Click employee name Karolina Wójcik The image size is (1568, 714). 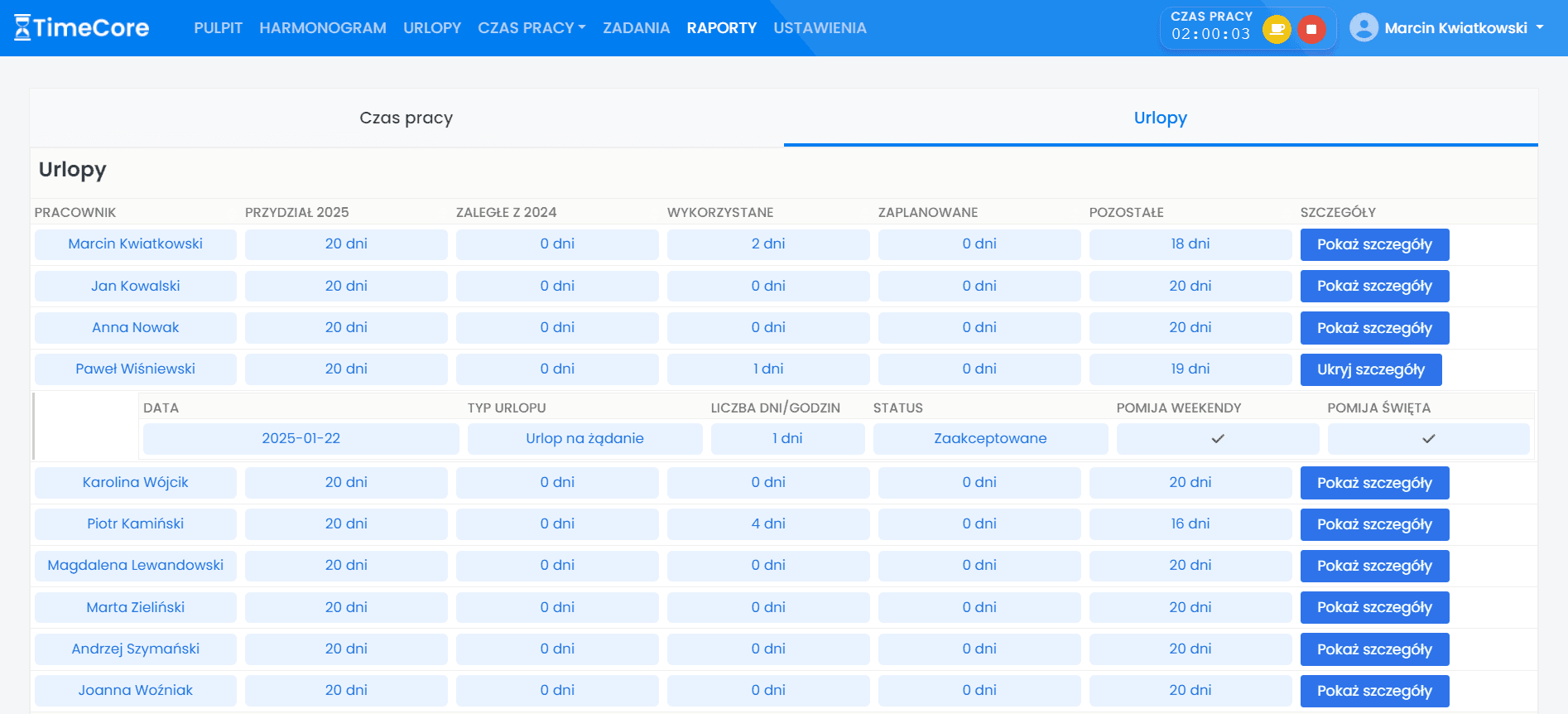tap(136, 482)
